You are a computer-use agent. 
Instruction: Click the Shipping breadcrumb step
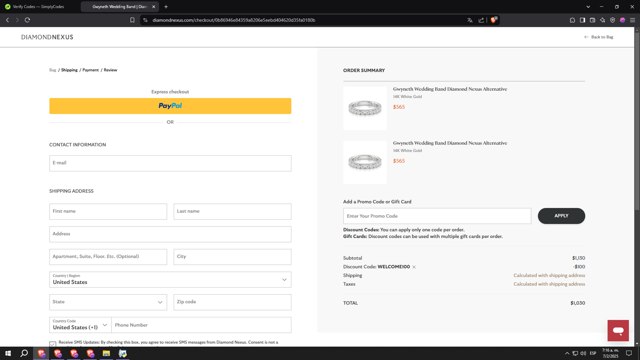click(x=69, y=70)
